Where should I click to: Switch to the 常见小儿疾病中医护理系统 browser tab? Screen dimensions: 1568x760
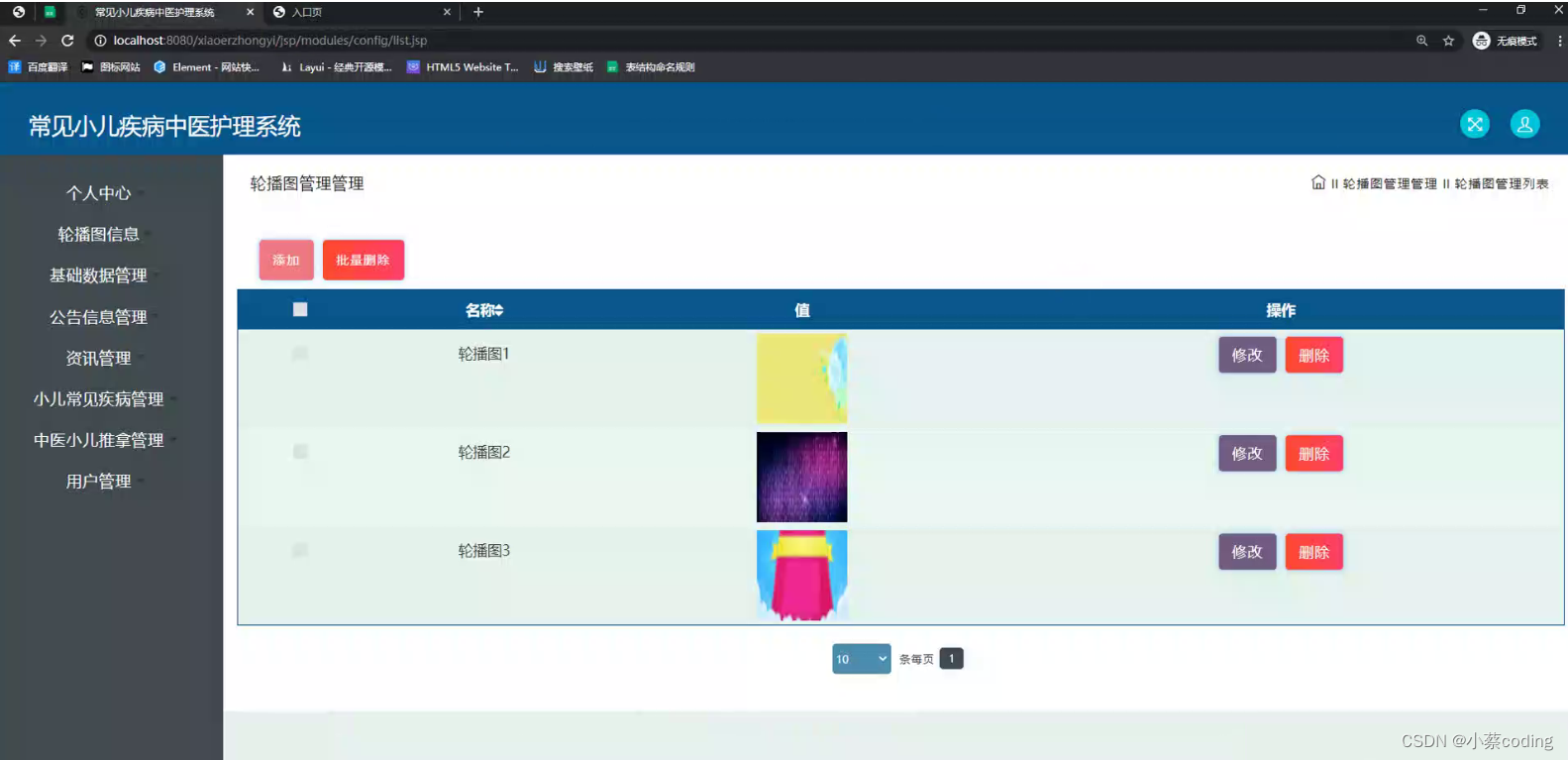pos(164,12)
